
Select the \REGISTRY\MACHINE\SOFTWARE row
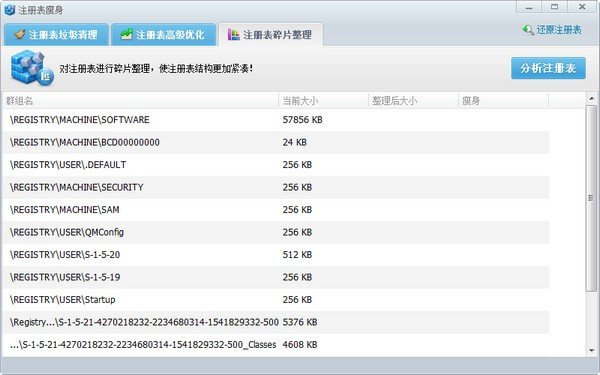(x=276, y=120)
